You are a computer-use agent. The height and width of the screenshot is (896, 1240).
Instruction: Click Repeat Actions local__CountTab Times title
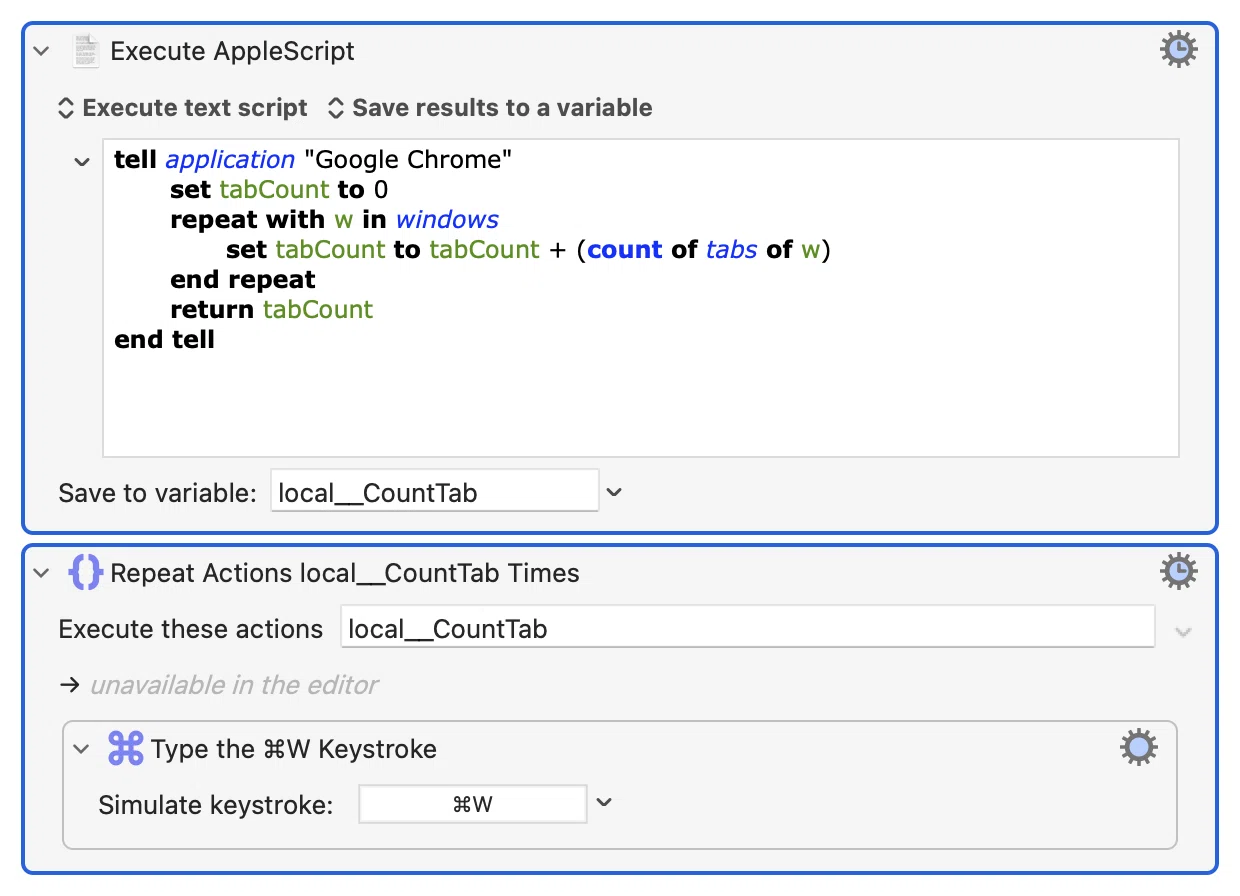pyautogui.click(x=345, y=573)
